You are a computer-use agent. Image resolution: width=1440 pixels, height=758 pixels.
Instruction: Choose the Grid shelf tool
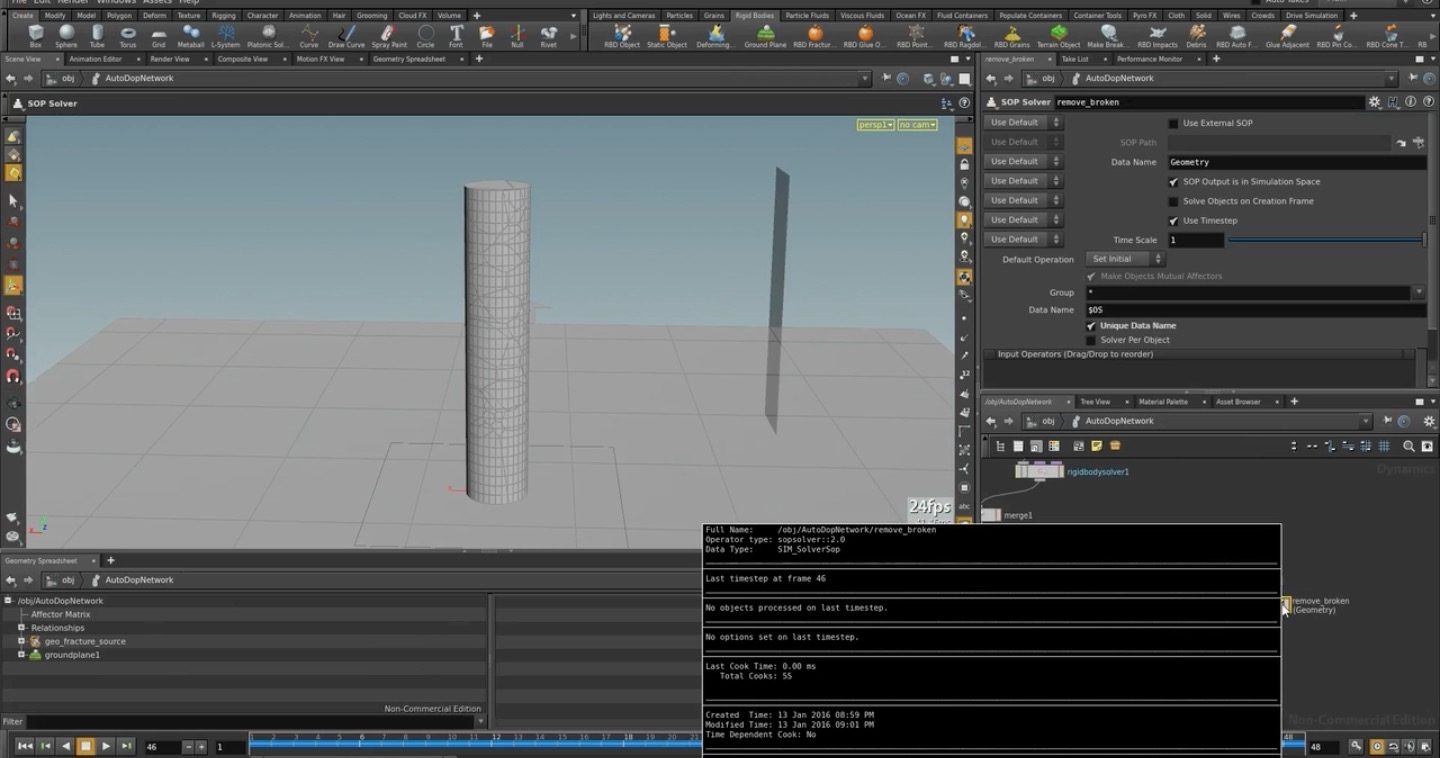158,37
